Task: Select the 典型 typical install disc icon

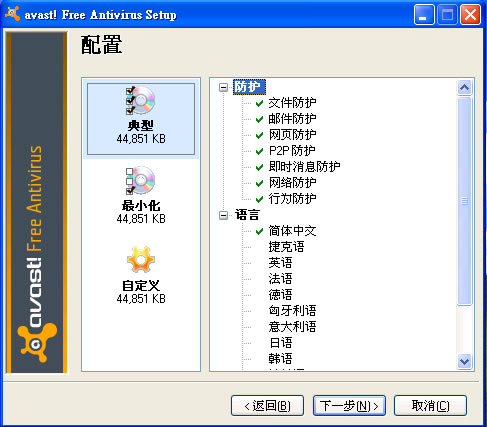Action: pos(140,100)
